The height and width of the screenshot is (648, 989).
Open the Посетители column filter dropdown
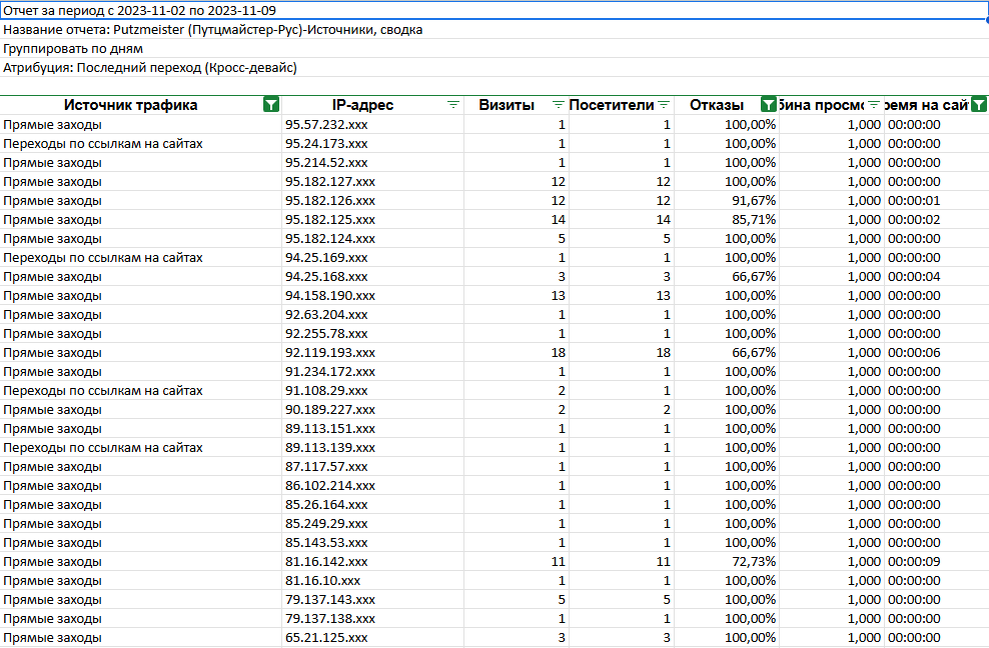(x=664, y=105)
